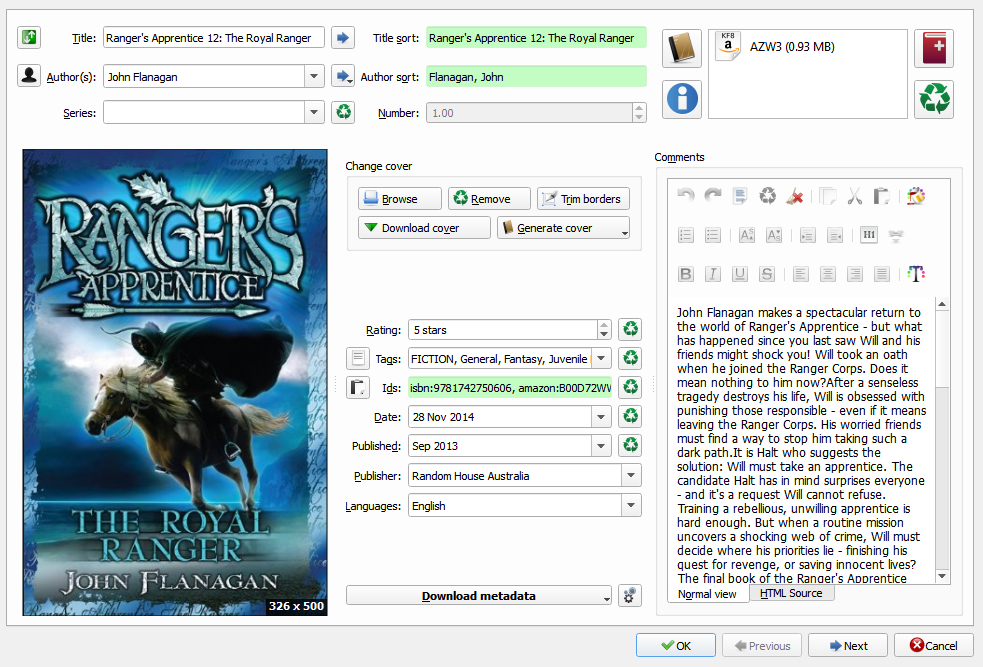Select all text in comments

click(x=740, y=196)
